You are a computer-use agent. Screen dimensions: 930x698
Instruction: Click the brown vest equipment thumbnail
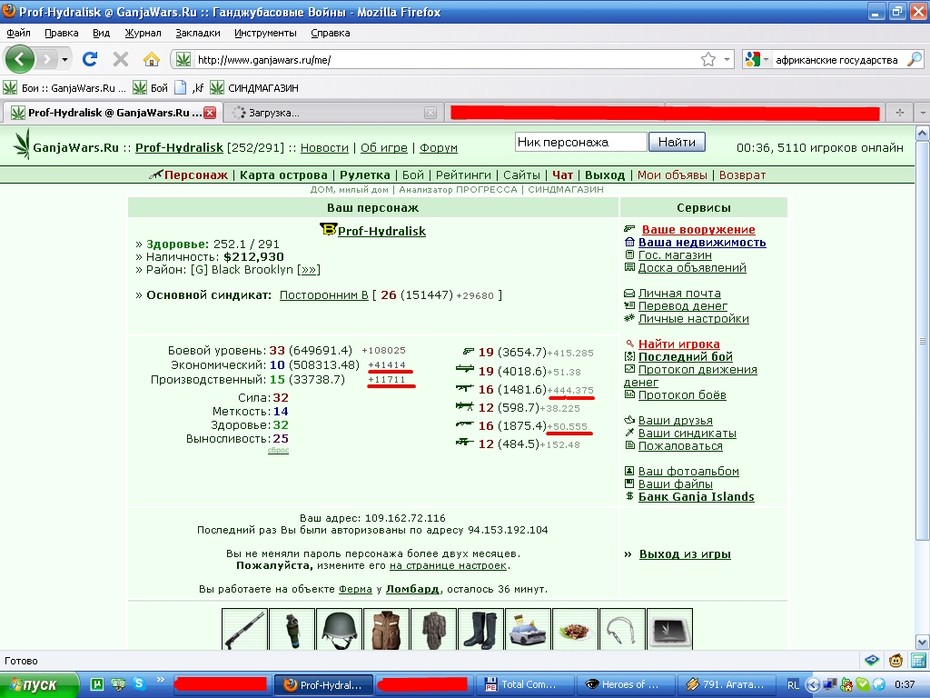pos(386,629)
